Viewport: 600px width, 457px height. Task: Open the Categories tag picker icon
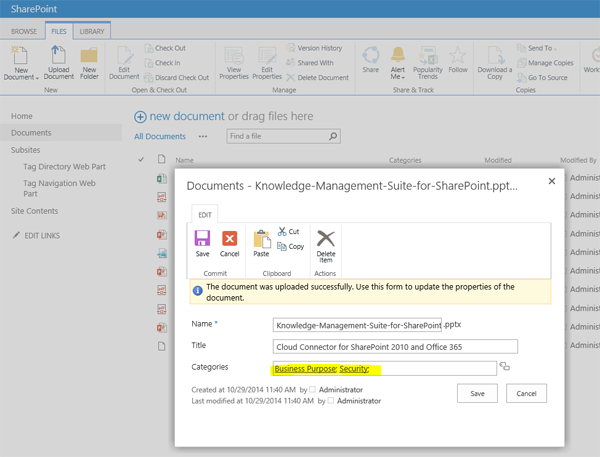pyautogui.click(x=505, y=366)
